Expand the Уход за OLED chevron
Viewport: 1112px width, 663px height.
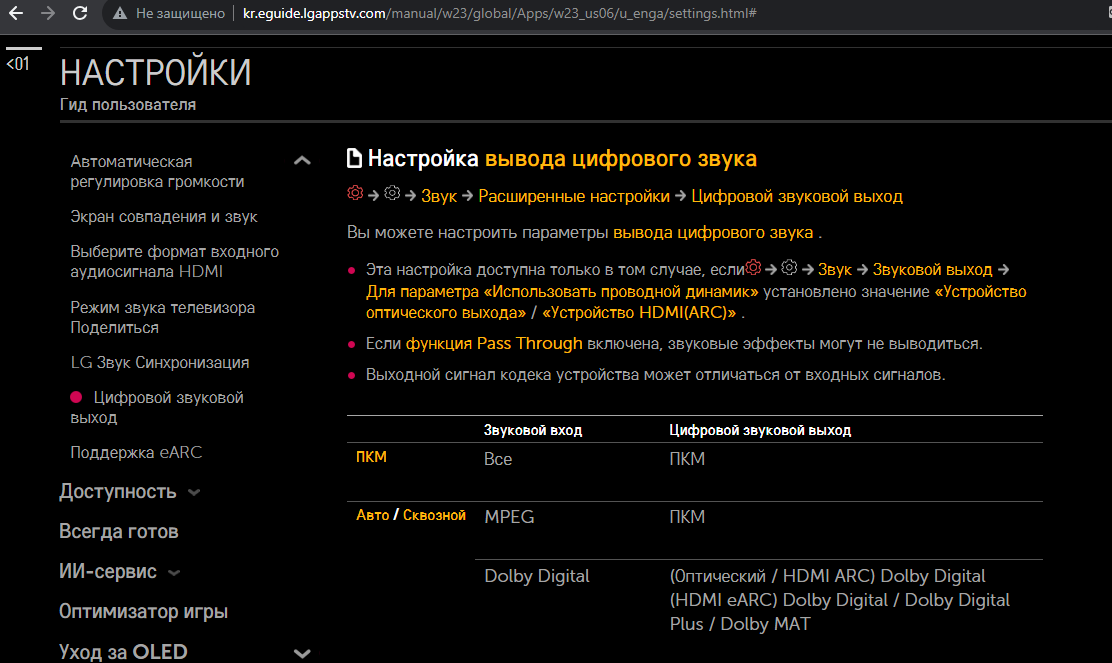302,653
